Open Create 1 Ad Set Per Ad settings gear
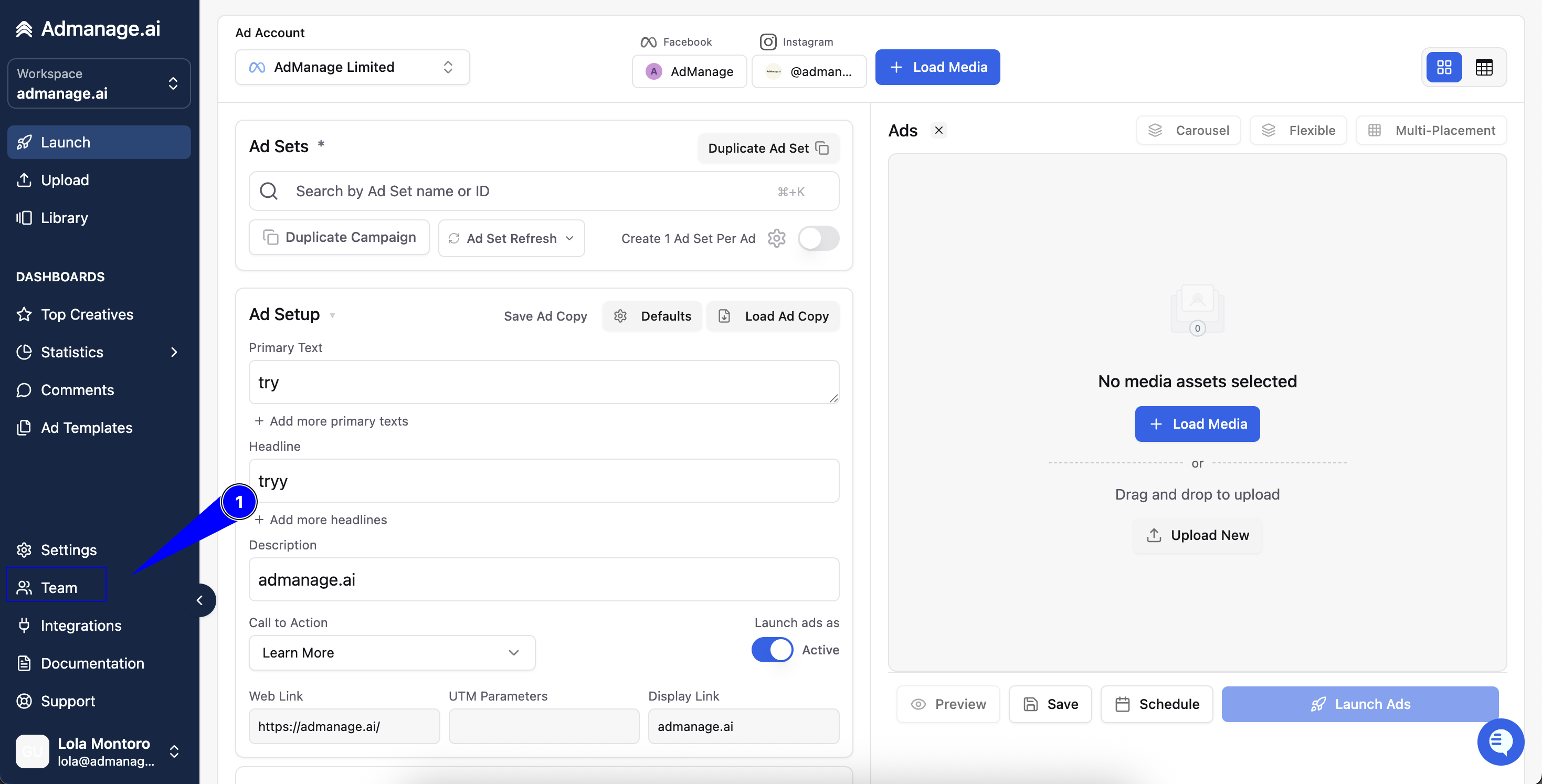 coord(776,238)
